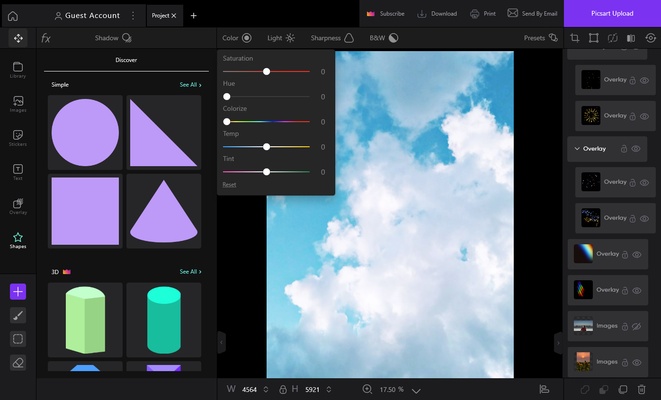Hide the sunset Images layer
Screen dimensions: 661x400
pyautogui.click(x=637, y=362)
